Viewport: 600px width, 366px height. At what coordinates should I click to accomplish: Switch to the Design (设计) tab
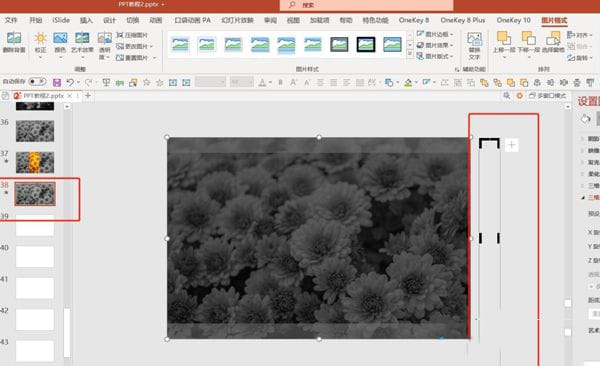pyautogui.click(x=109, y=20)
